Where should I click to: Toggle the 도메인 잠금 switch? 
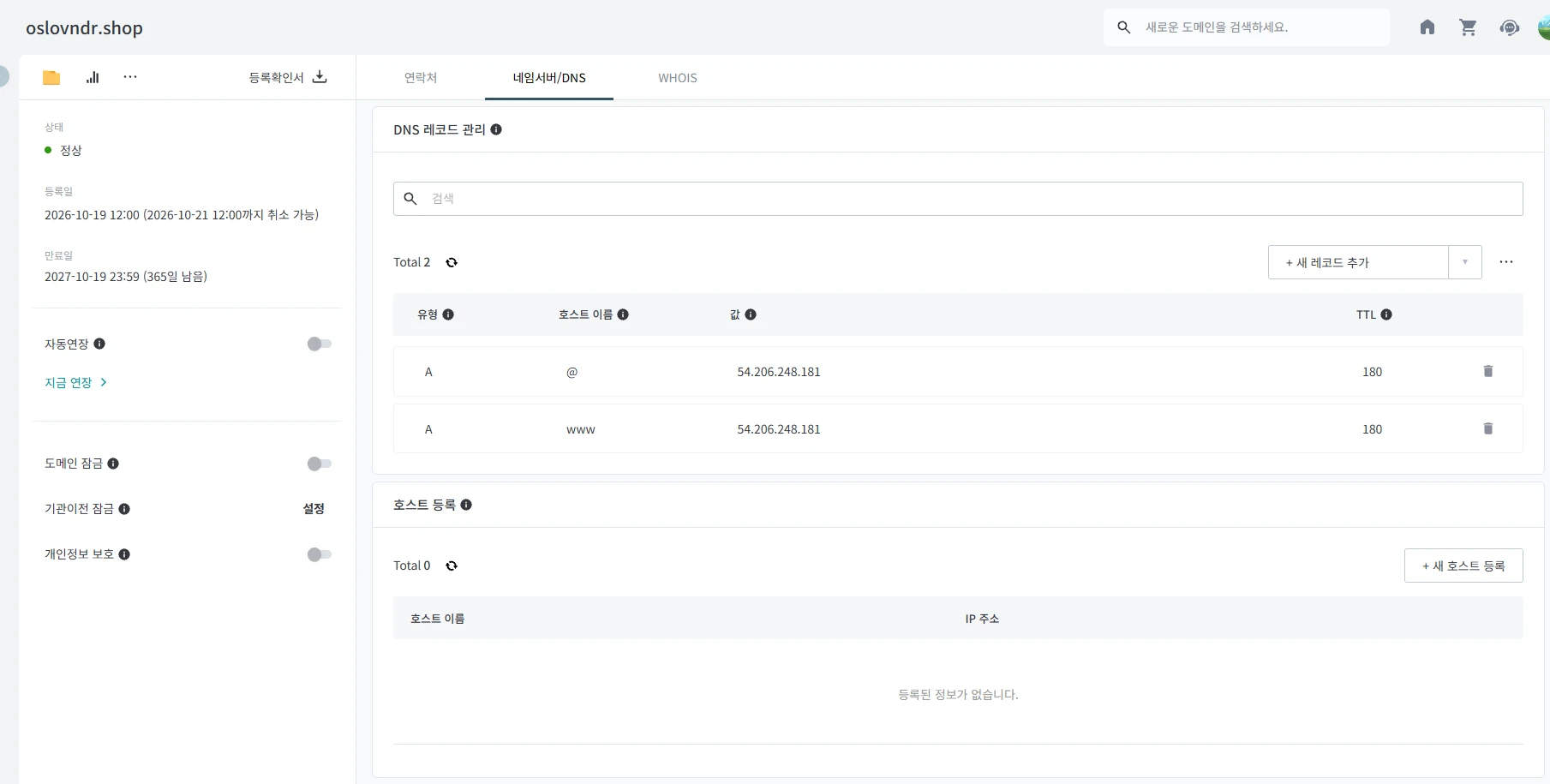(x=320, y=464)
